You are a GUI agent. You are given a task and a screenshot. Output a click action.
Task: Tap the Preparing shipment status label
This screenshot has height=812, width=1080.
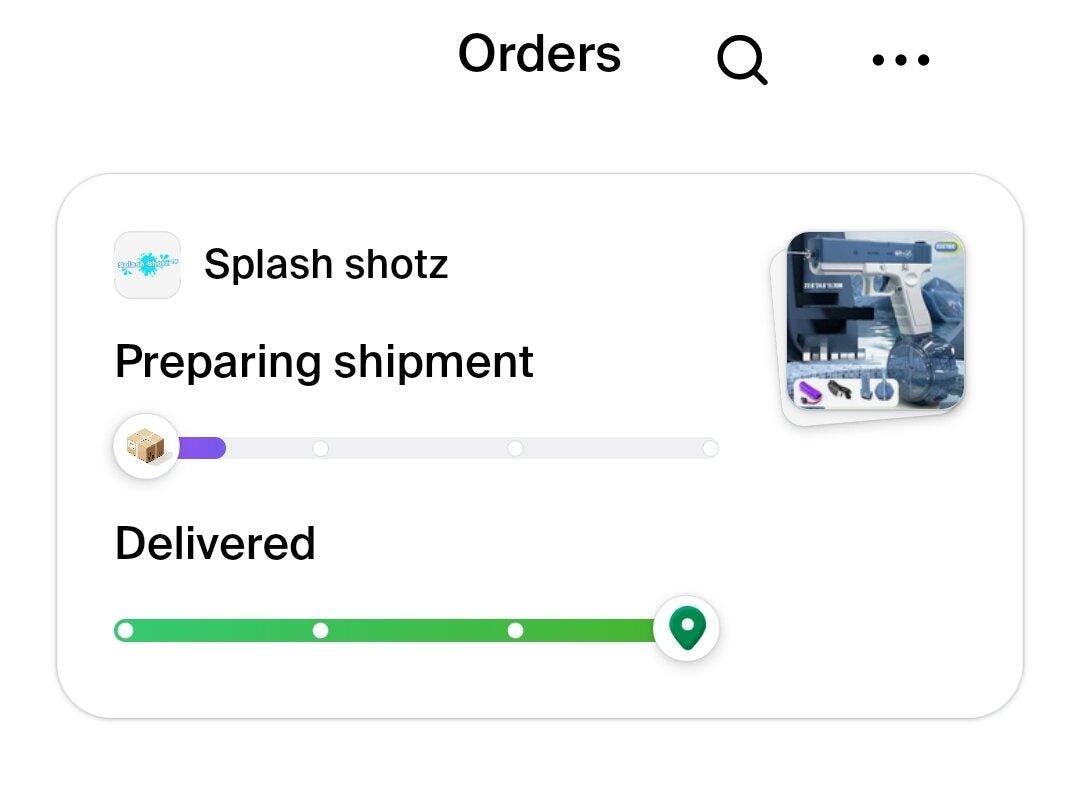click(324, 362)
